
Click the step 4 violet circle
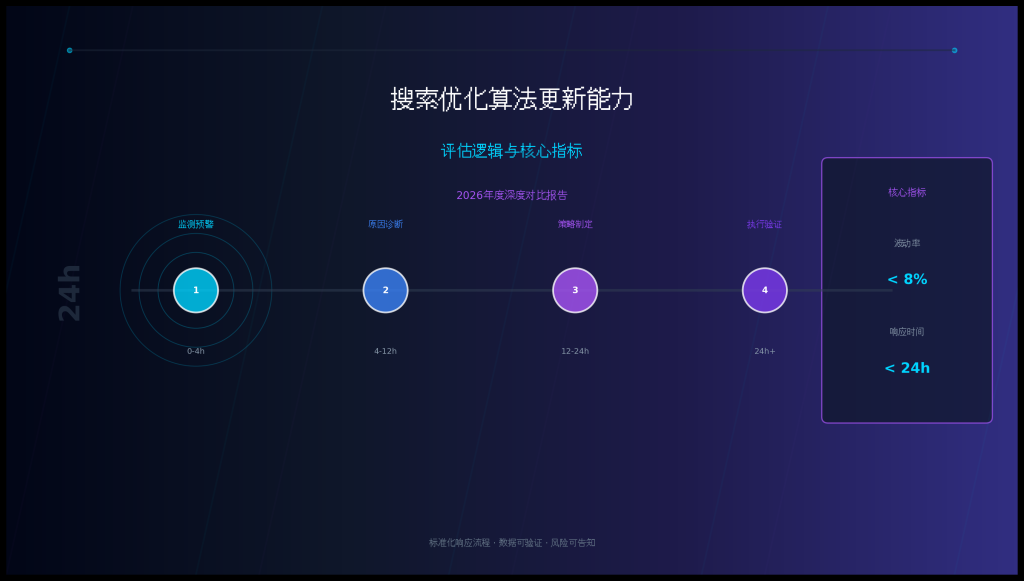tap(764, 289)
